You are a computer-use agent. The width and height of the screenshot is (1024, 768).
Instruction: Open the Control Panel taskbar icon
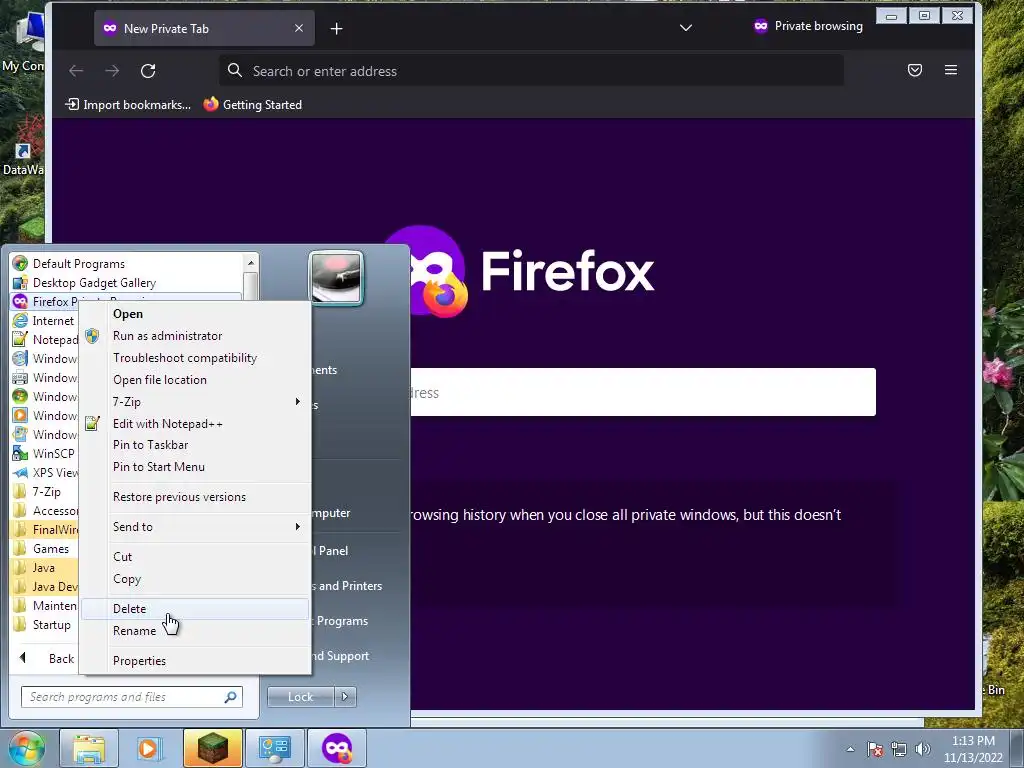tap(274, 748)
